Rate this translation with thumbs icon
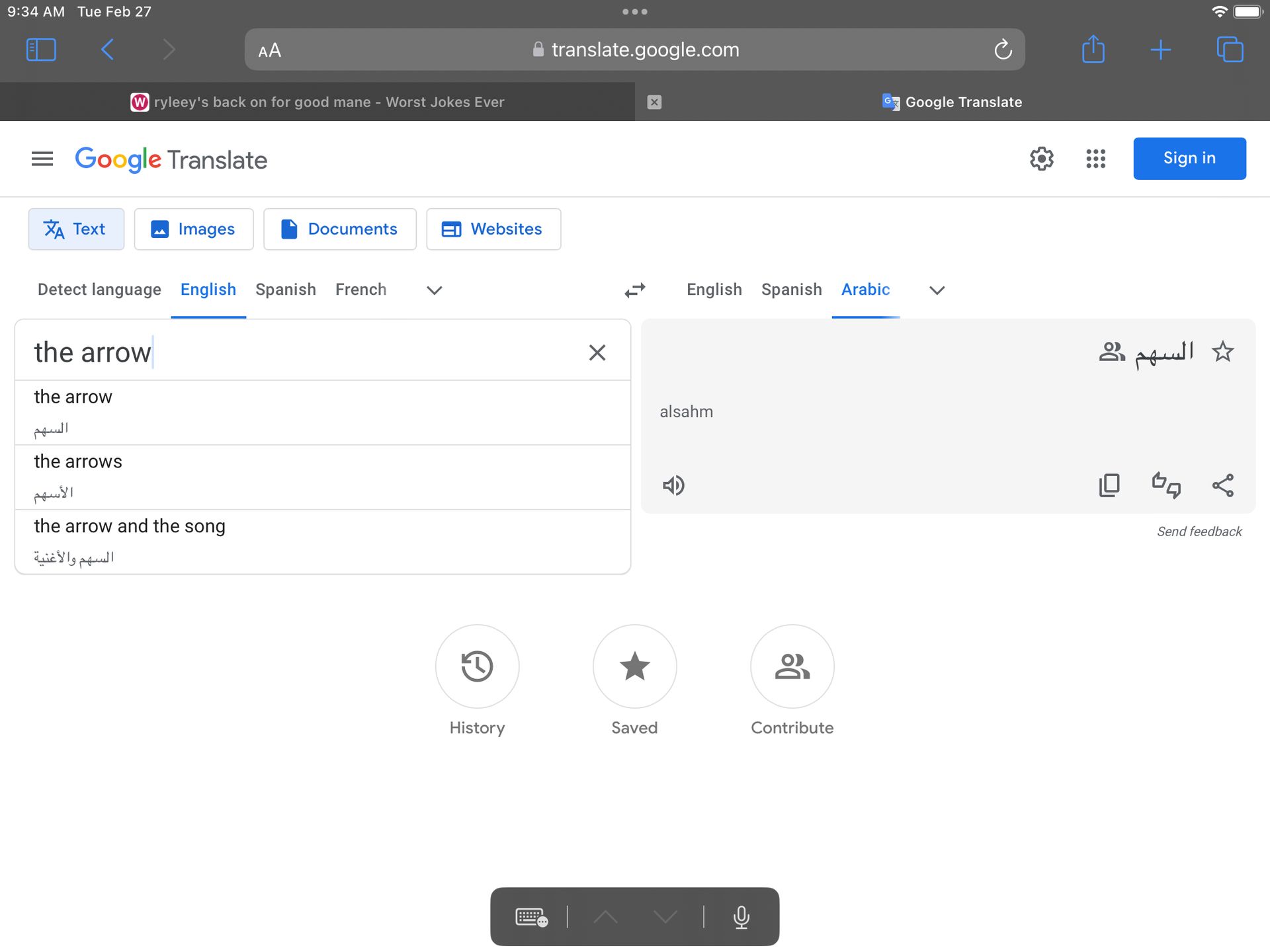The width and height of the screenshot is (1270, 952). pos(1166,485)
